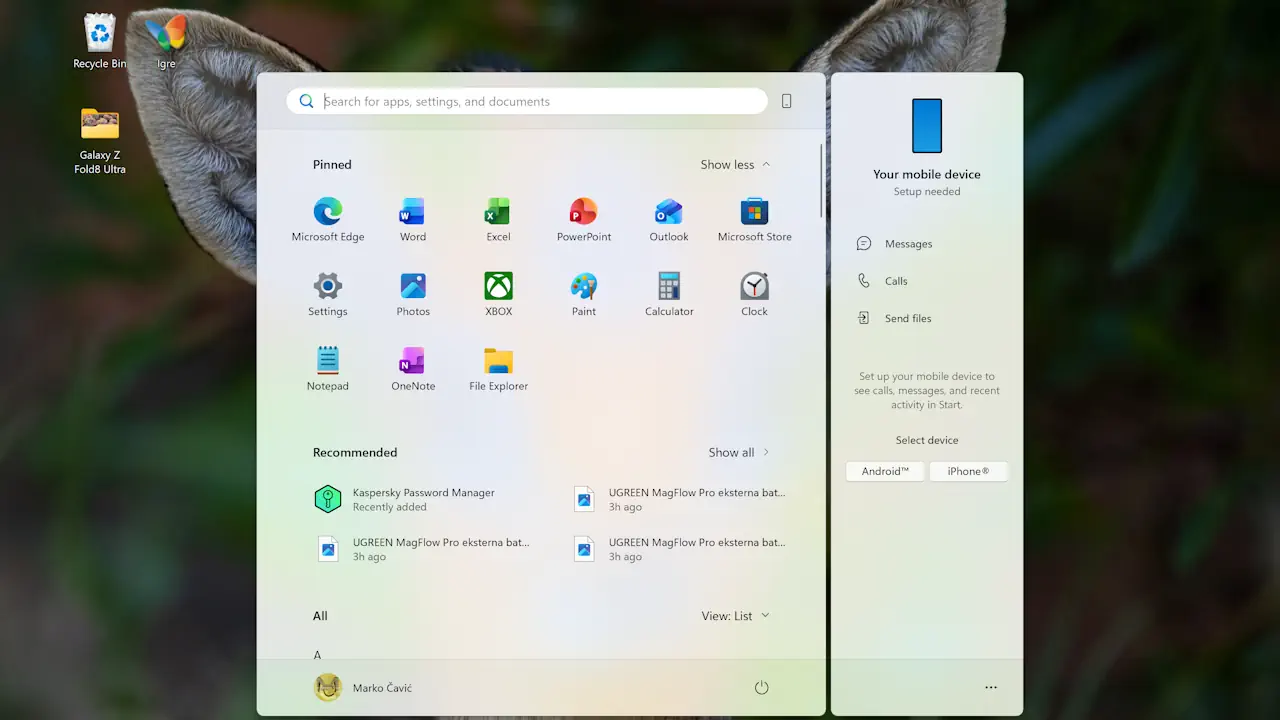Click the three-dot more options icon
This screenshot has width=1280, height=720.
(991, 688)
